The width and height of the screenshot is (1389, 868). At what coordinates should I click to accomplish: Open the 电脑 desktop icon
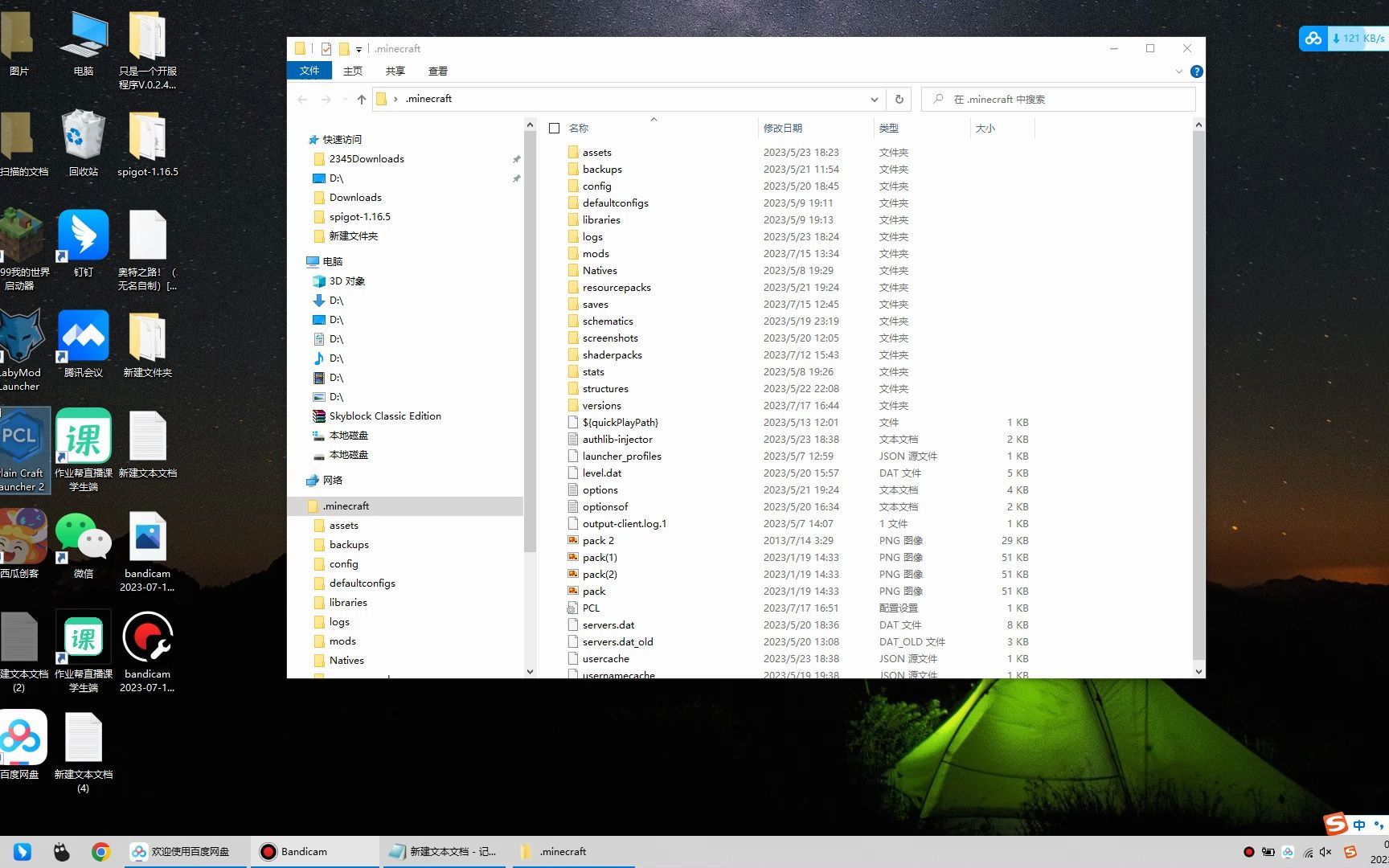pyautogui.click(x=83, y=43)
